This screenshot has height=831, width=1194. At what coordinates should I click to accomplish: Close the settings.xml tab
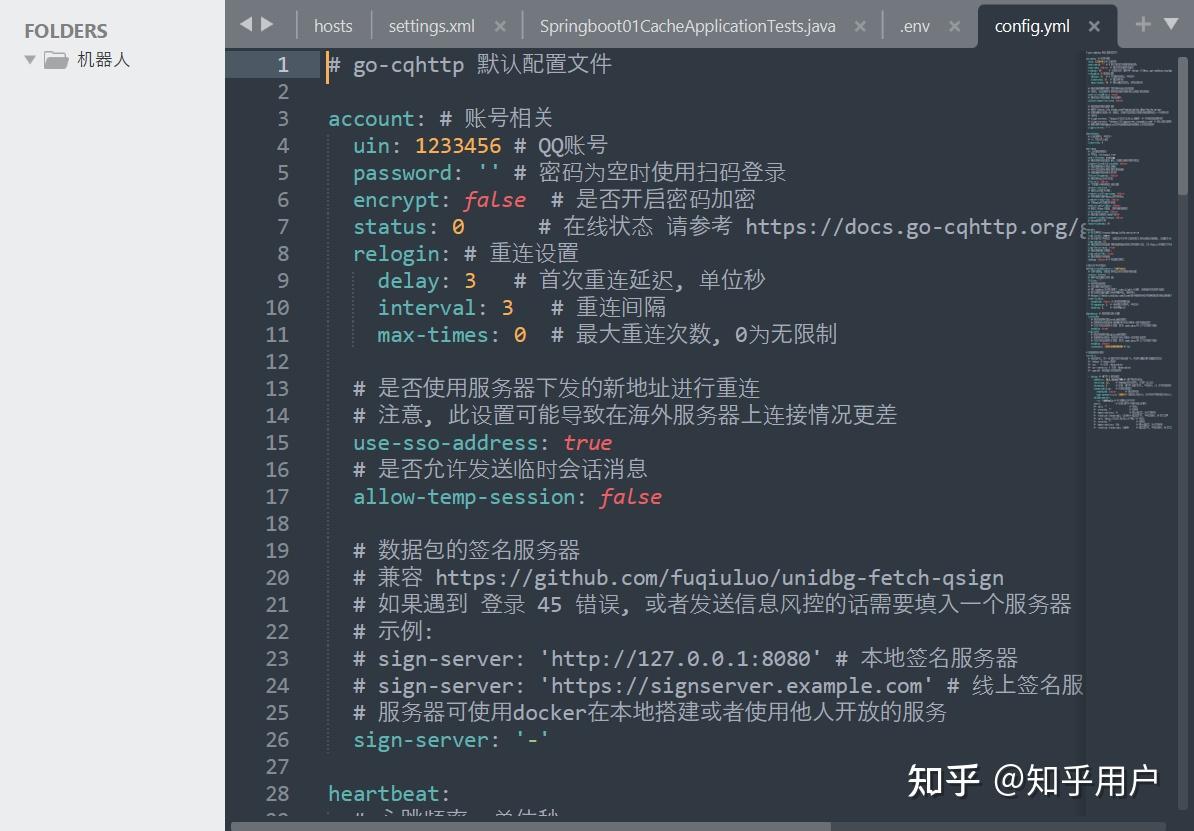499,25
